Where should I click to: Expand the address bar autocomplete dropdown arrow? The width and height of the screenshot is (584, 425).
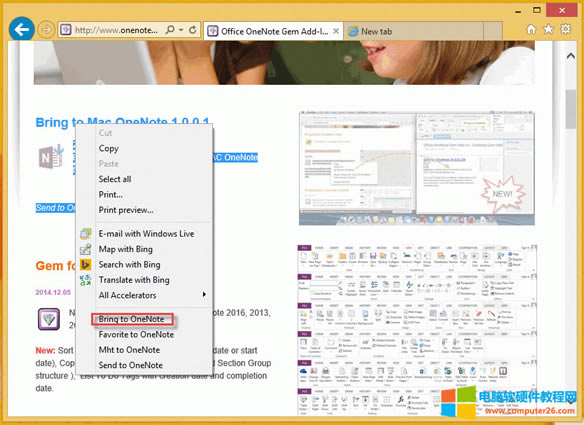(181, 30)
